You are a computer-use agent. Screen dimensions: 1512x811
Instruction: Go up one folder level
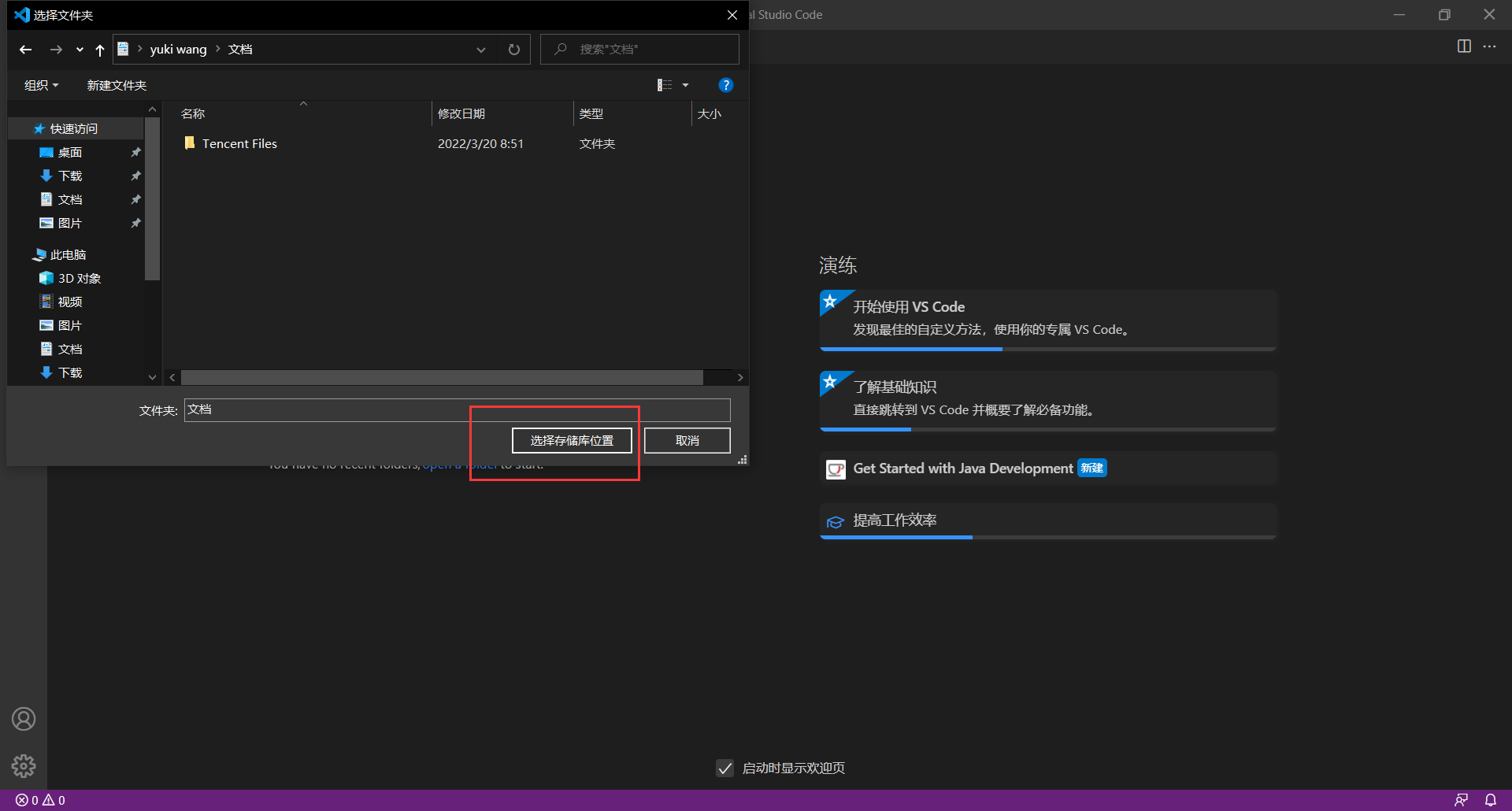(100, 50)
